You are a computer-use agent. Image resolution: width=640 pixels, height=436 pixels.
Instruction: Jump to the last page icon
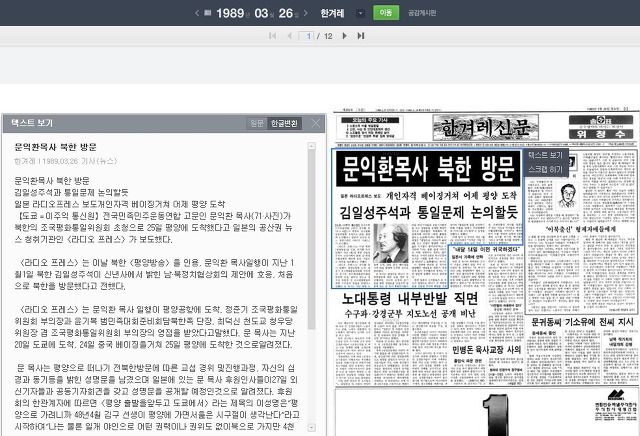tap(361, 36)
